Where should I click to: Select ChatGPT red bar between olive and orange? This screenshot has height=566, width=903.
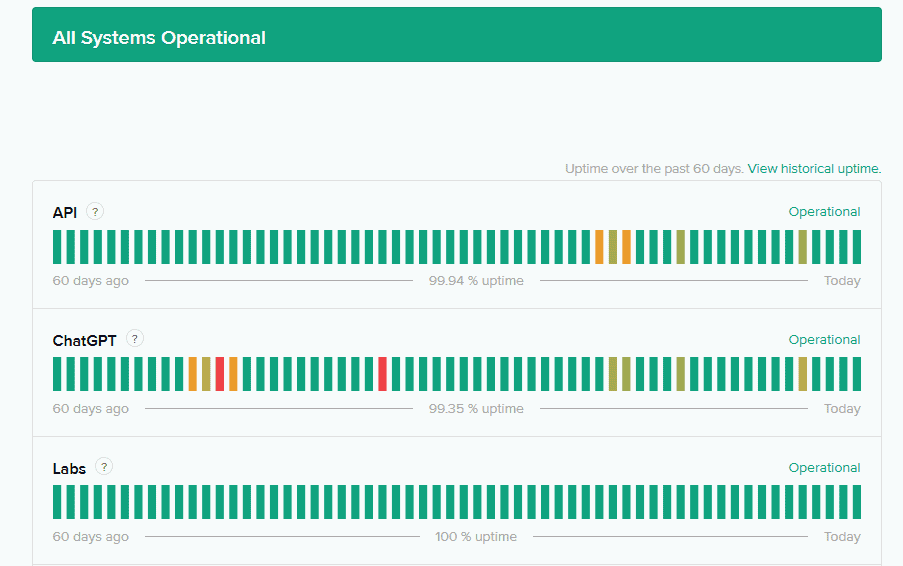click(219, 374)
